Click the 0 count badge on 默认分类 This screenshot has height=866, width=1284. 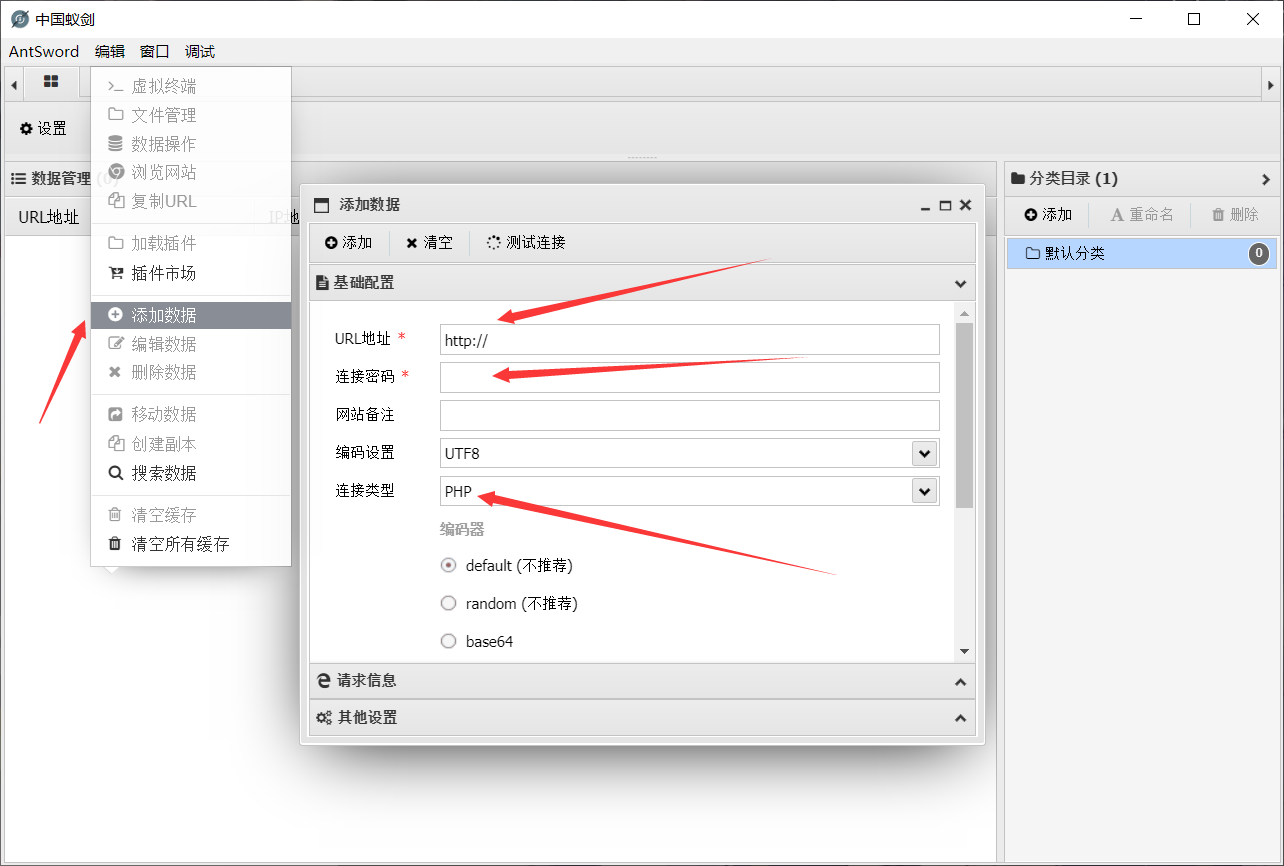[x=1259, y=254]
